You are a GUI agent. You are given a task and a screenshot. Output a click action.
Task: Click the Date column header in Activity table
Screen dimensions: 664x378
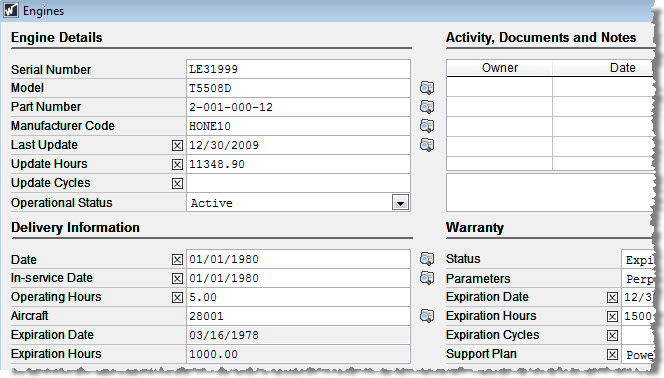click(603, 68)
